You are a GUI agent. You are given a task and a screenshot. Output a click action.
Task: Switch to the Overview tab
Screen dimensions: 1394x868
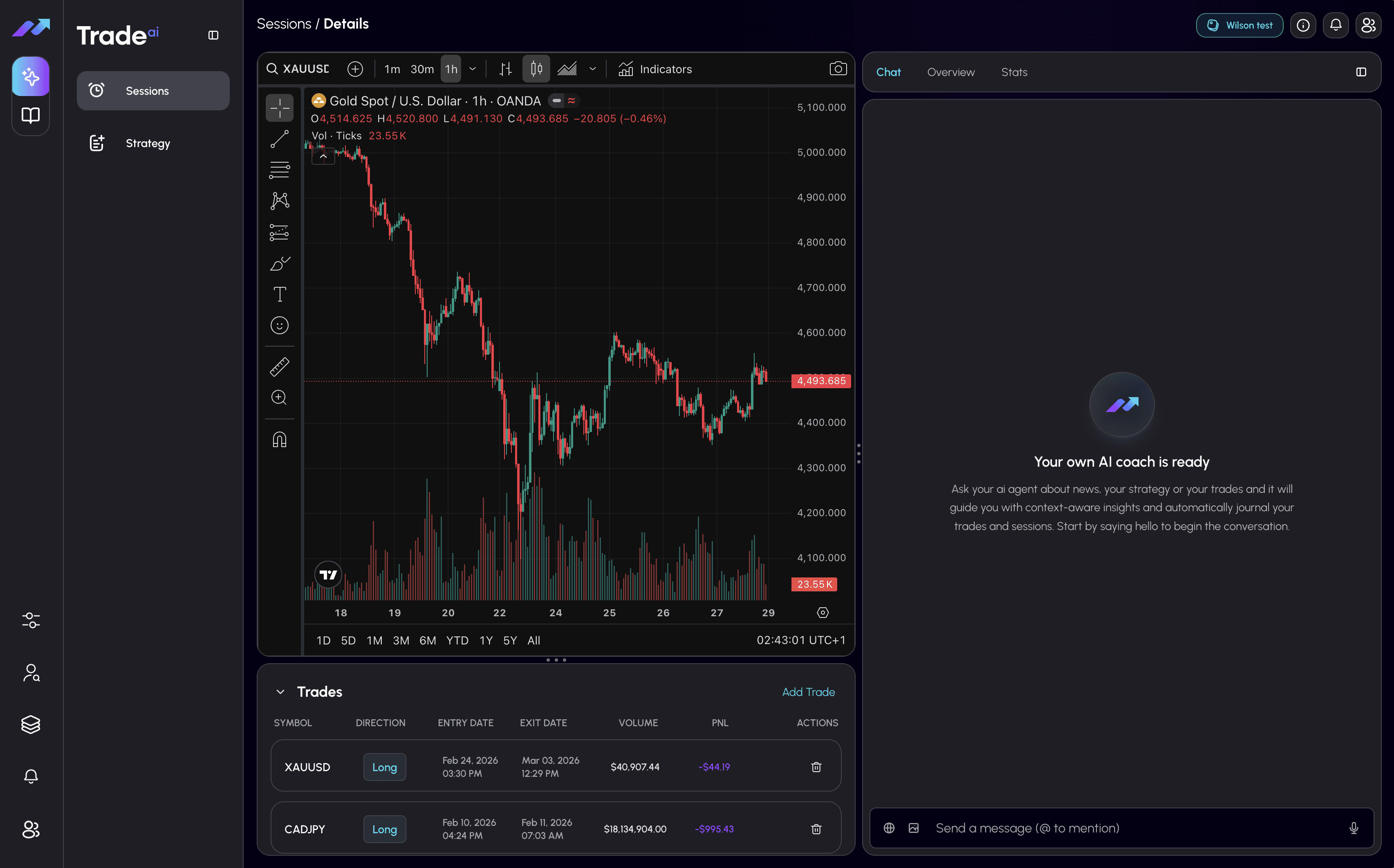(950, 72)
